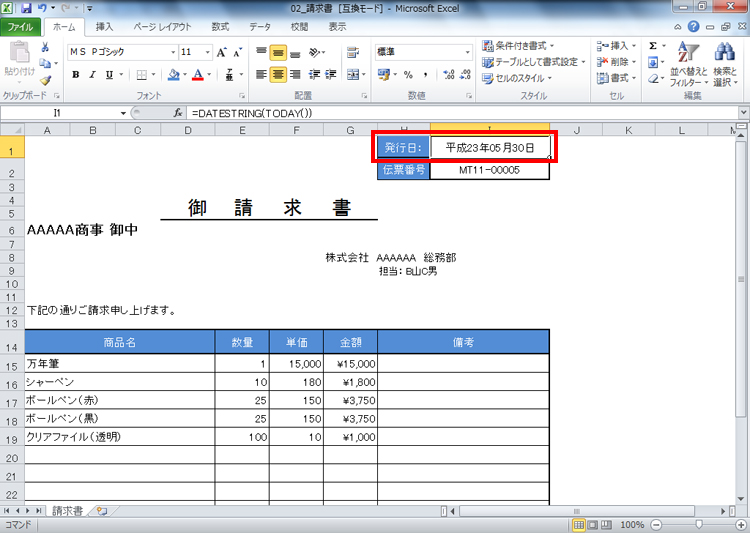Switch to the データ tab

tap(260, 27)
